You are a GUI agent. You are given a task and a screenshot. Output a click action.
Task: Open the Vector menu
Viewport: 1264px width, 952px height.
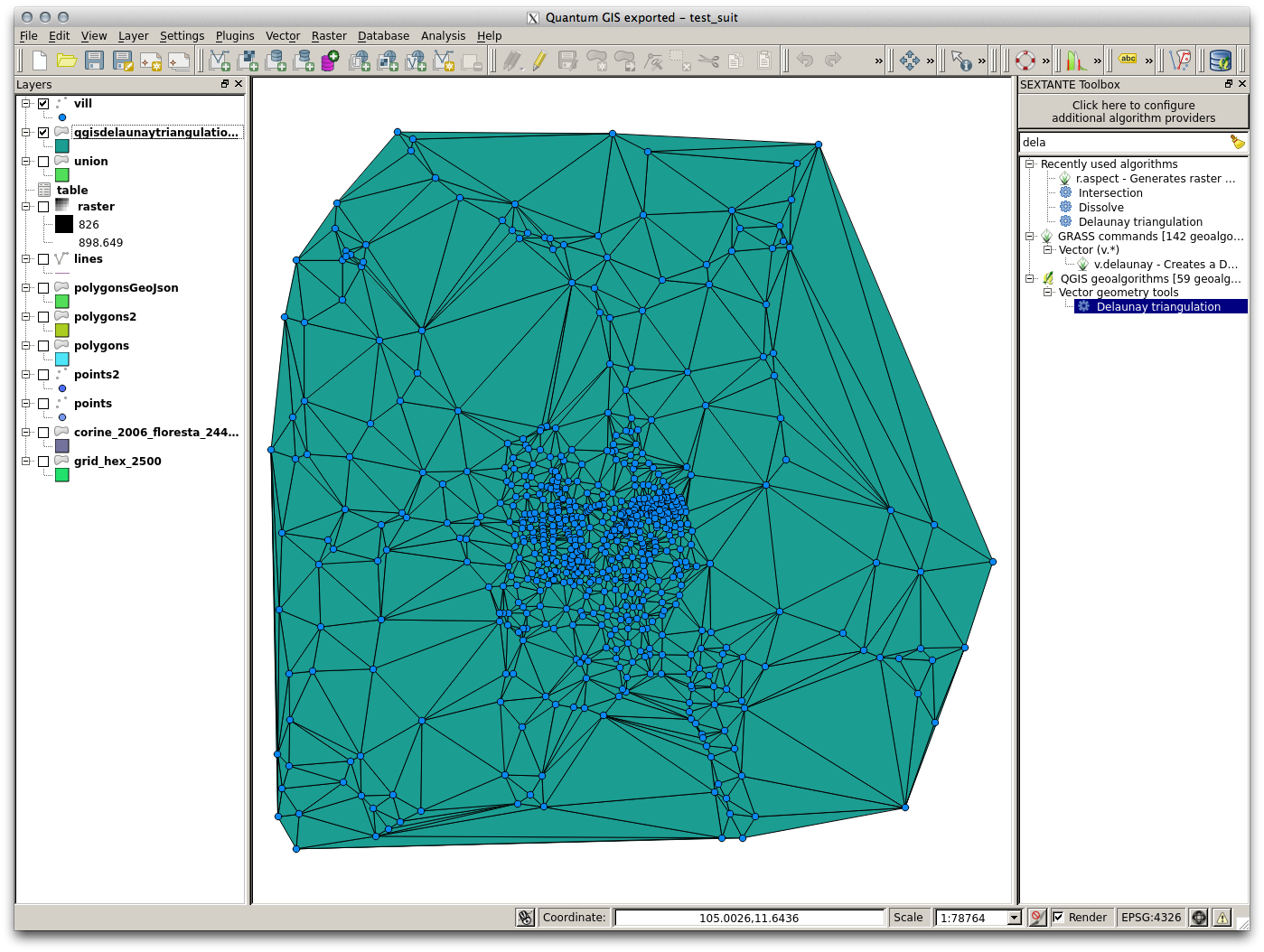pyautogui.click(x=282, y=36)
